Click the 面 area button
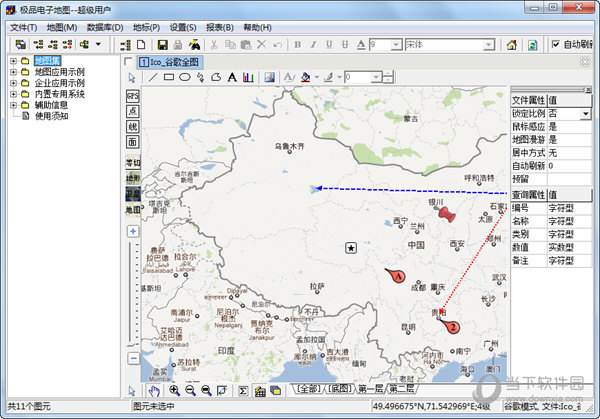This screenshot has width=600, height=419. coord(132,142)
